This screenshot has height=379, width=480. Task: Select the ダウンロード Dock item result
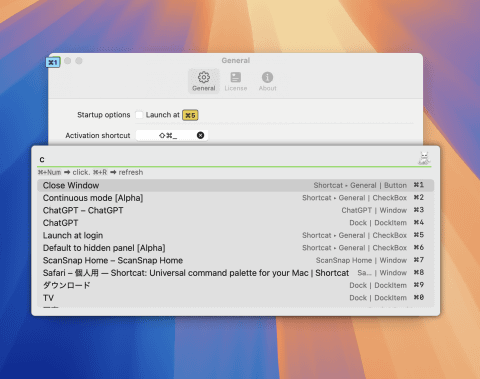(236, 285)
